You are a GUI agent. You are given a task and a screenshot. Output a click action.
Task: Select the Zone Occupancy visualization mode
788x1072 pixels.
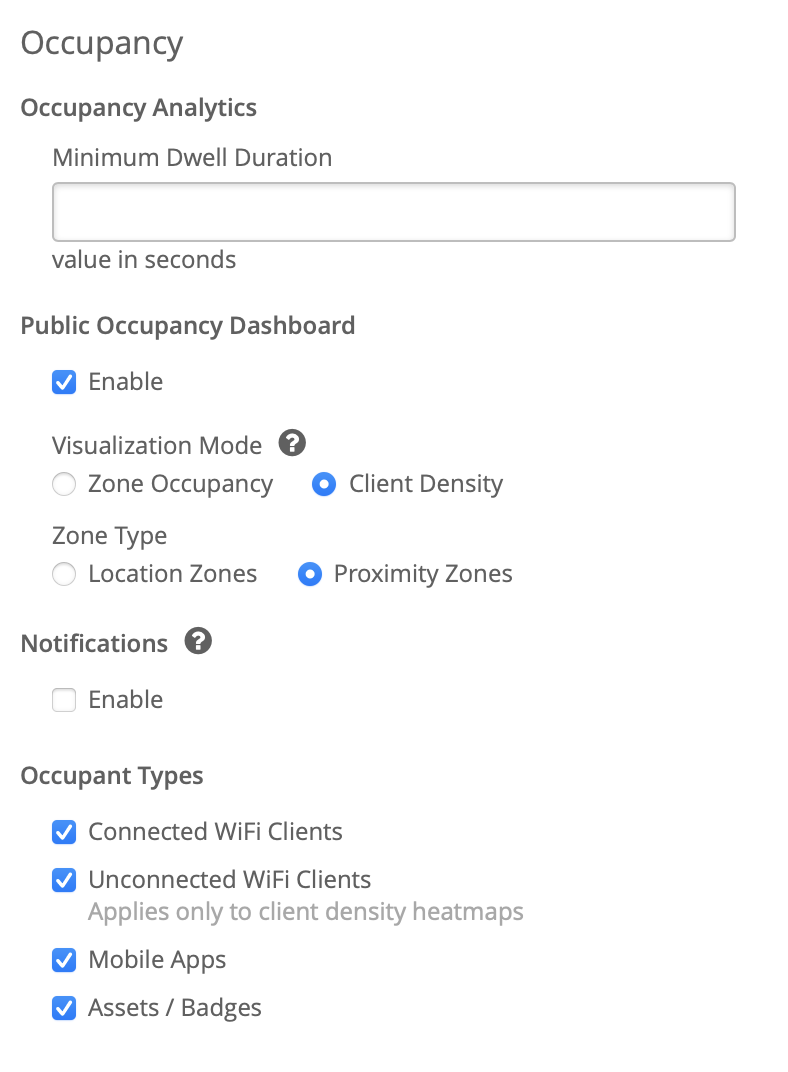pyautogui.click(x=64, y=485)
